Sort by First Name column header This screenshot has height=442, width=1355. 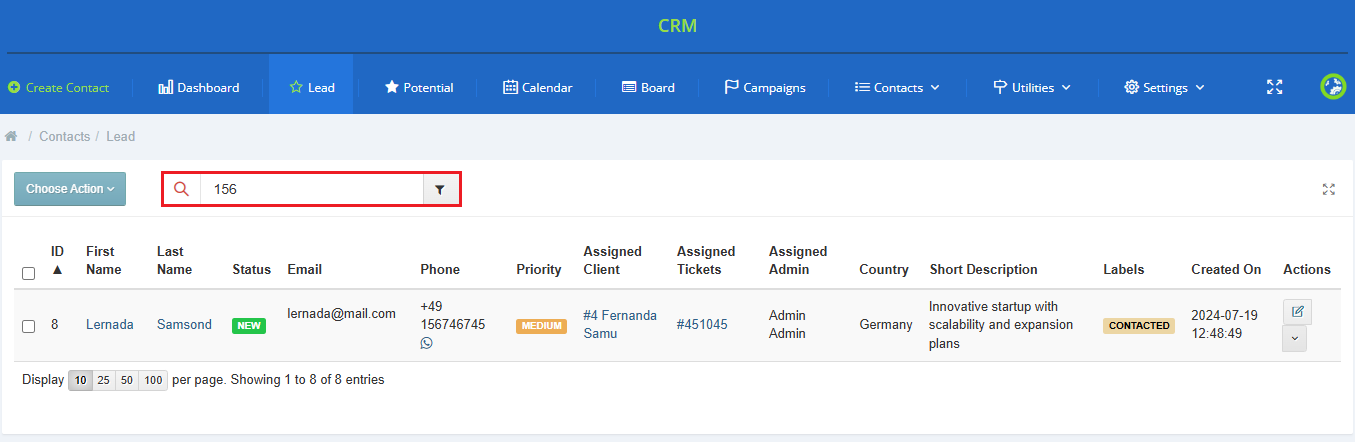coord(104,260)
